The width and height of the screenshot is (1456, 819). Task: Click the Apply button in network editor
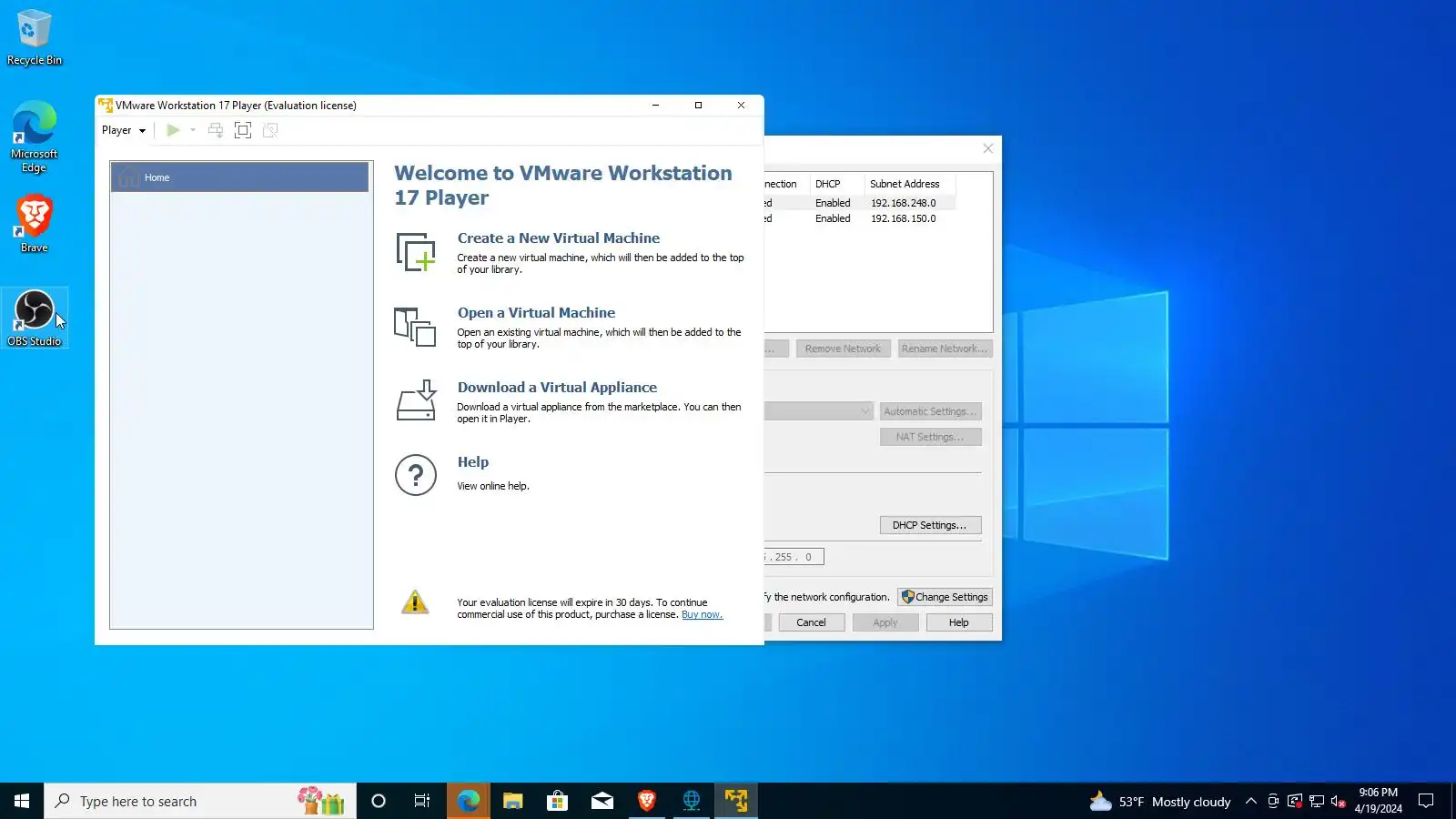click(x=885, y=622)
